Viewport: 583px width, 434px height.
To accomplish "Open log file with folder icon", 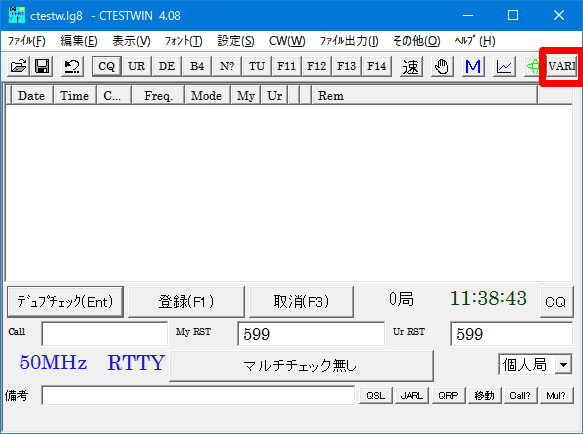I will click(18, 67).
